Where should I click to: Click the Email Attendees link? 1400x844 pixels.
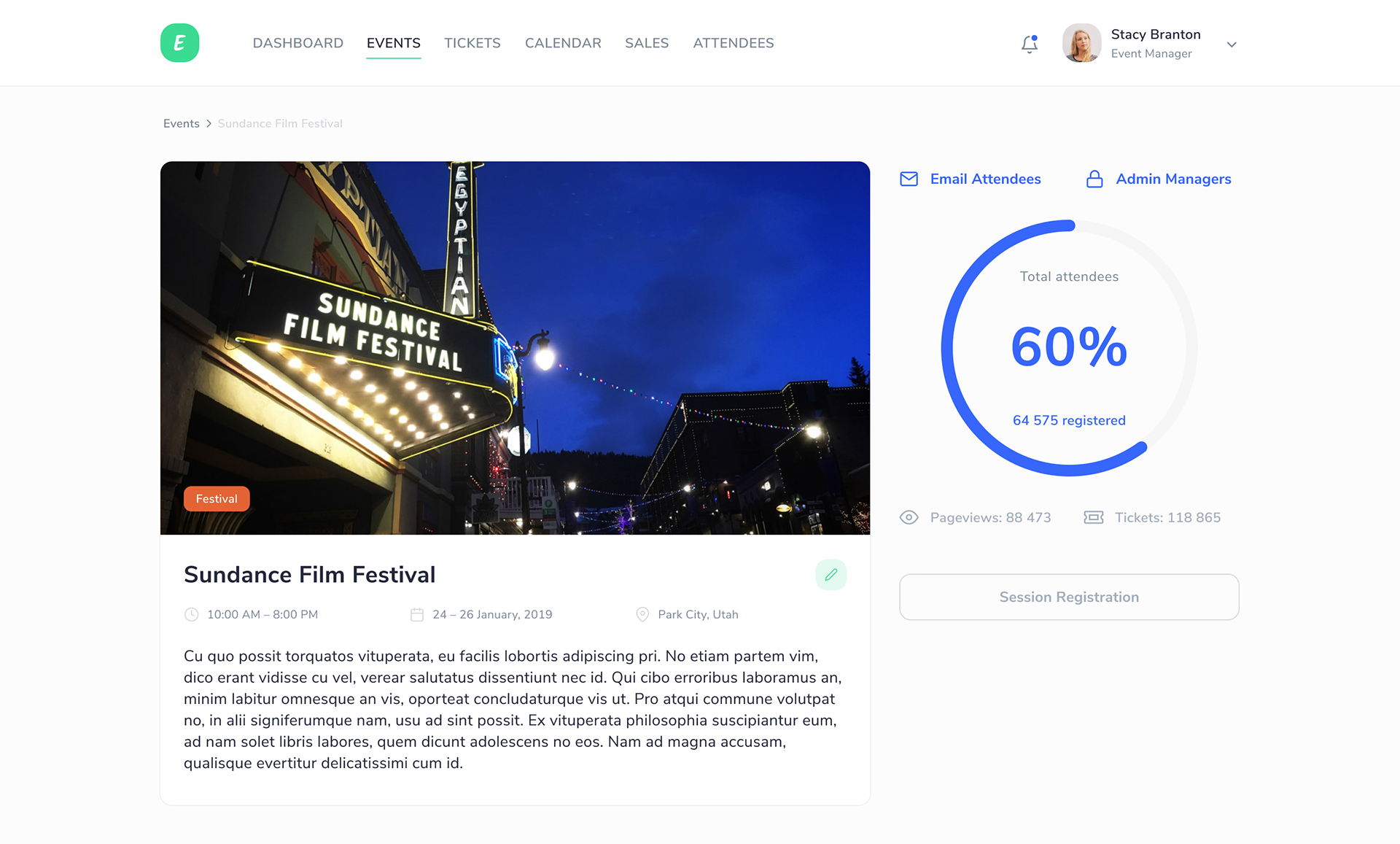pyautogui.click(x=985, y=179)
